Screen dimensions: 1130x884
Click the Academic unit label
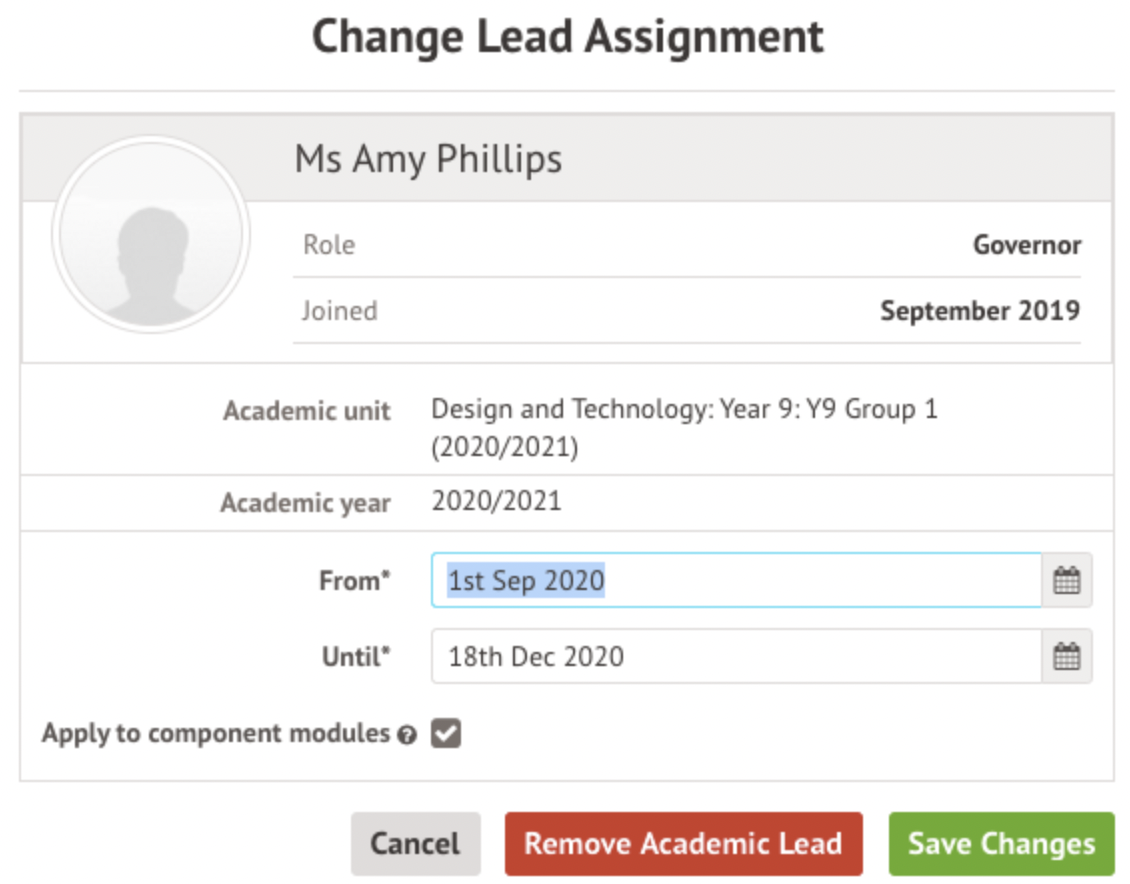[x=306, y=411]
